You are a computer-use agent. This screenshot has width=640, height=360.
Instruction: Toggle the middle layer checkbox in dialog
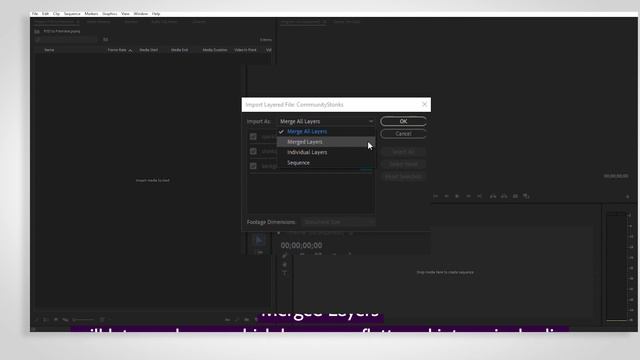pyautogui.click(x=253, y=151)
